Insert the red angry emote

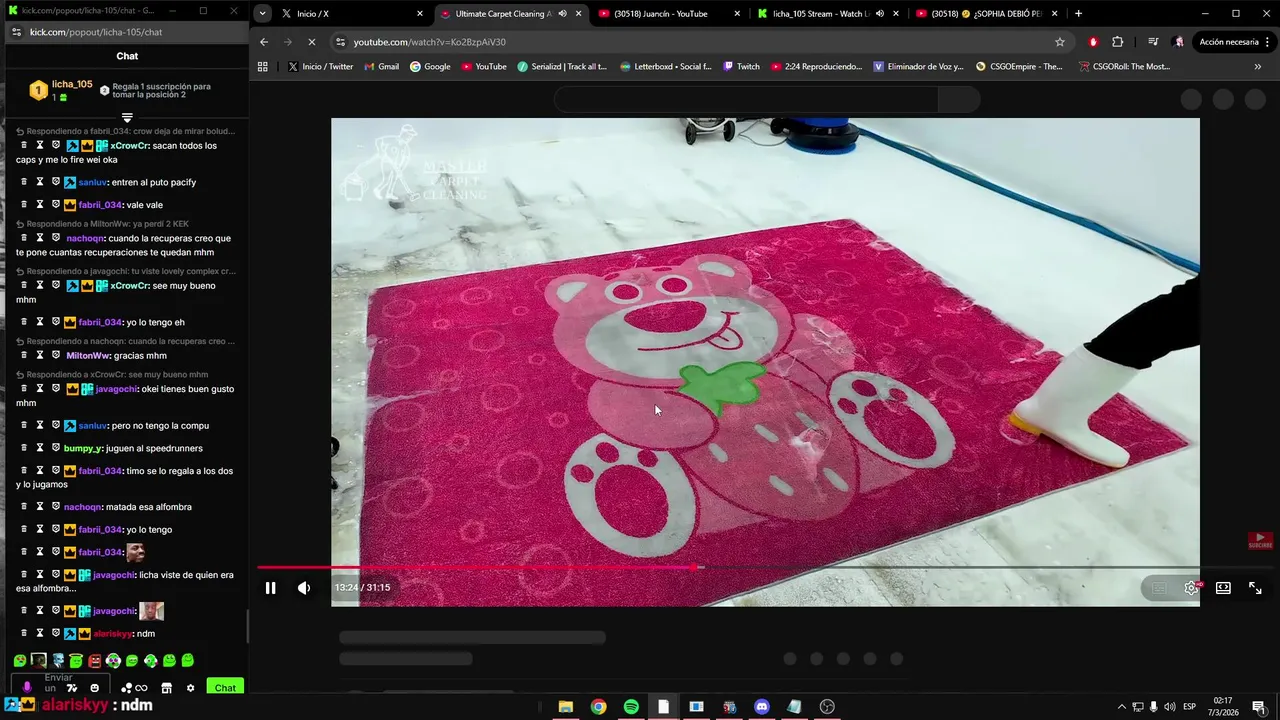(94, 661)
